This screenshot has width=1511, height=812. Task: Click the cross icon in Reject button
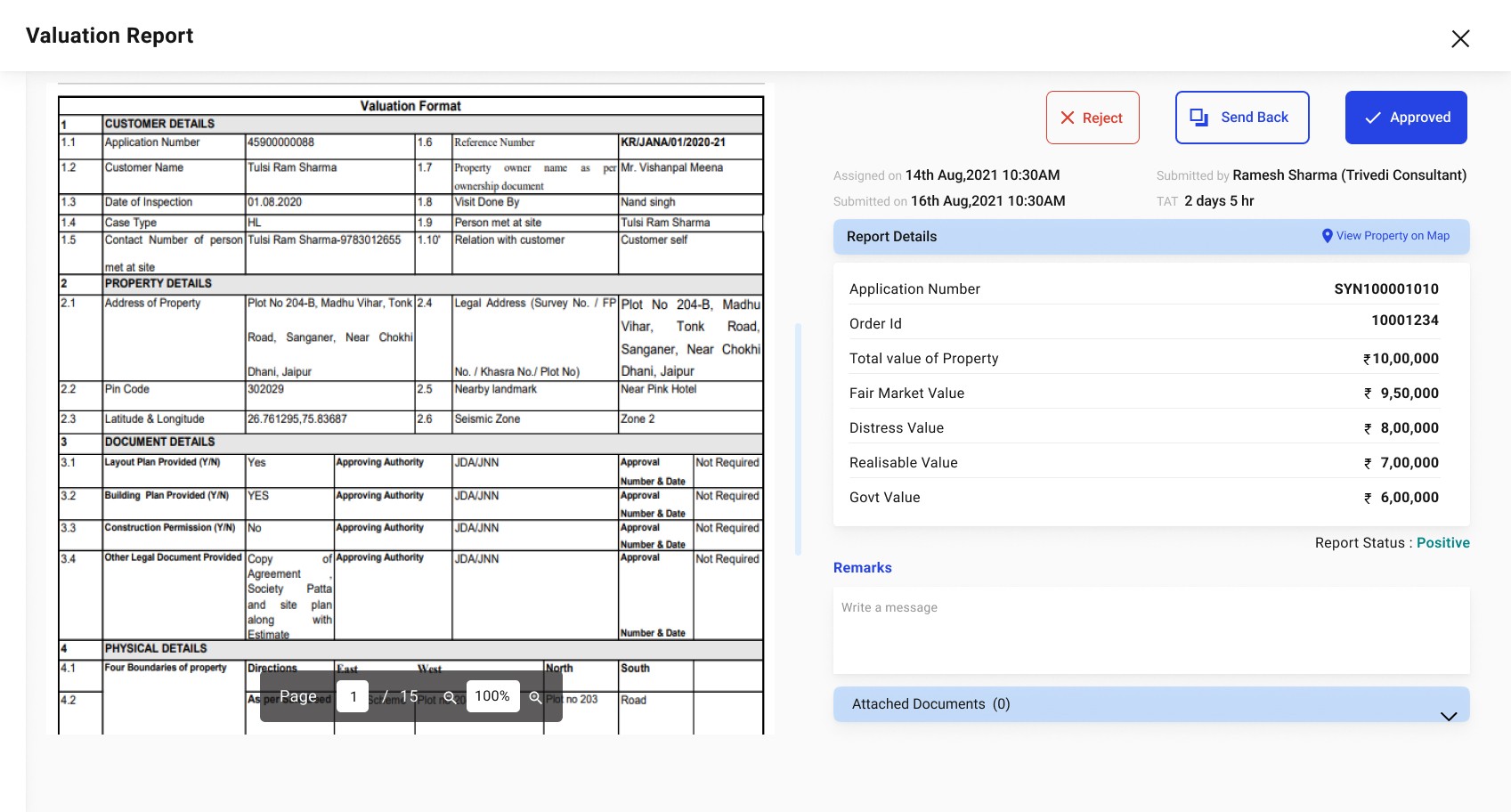[x=1068, y=118]
